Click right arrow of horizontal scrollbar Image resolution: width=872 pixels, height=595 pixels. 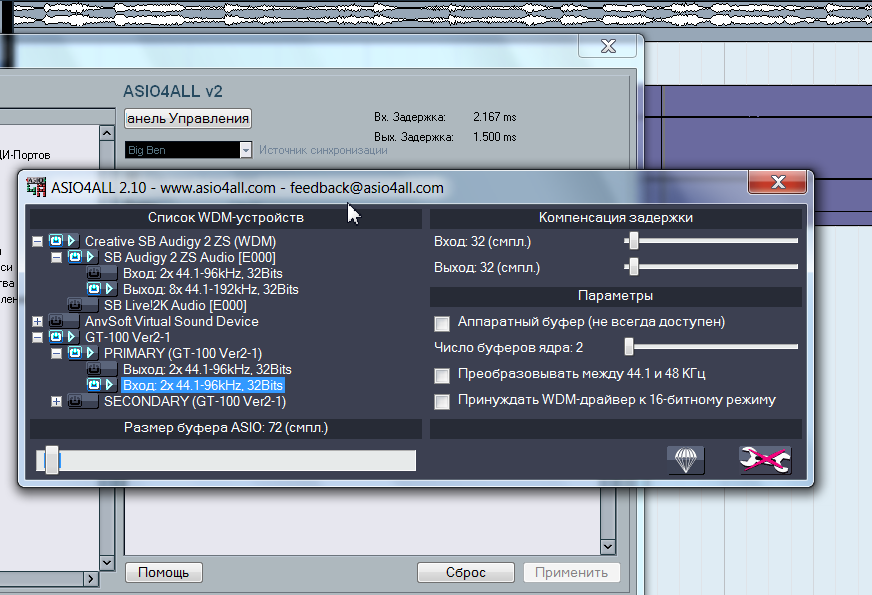click(x=91, y=579)
